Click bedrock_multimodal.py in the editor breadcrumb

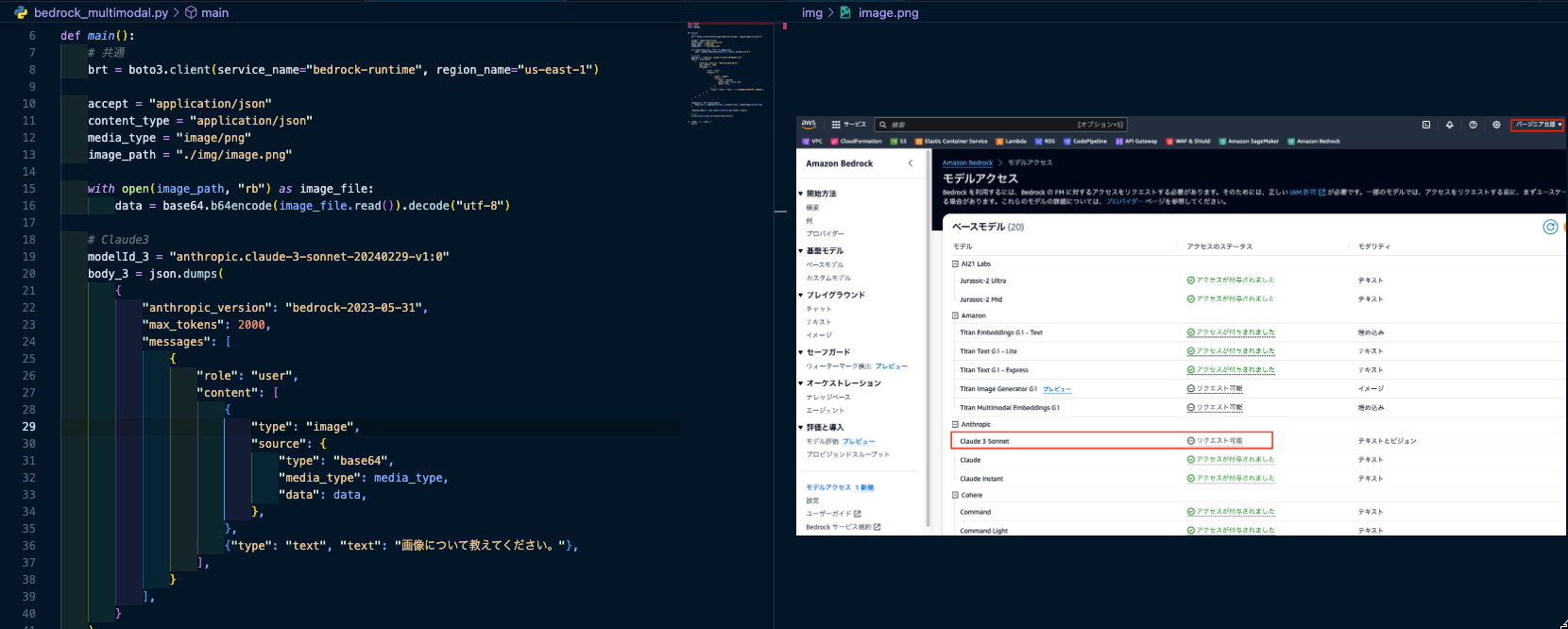[x=101, y=12]
